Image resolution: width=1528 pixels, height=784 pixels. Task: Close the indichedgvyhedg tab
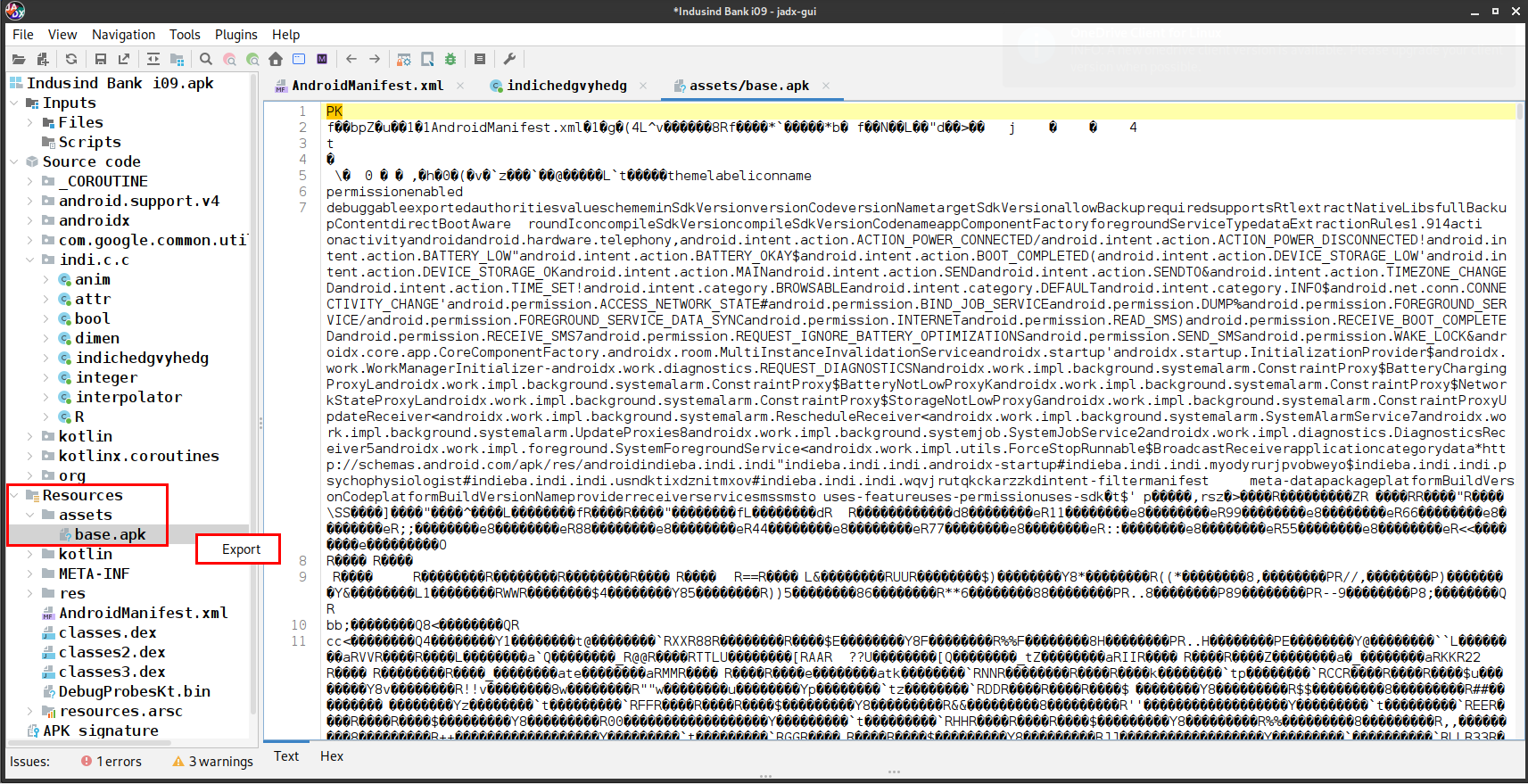pos(644,86)
